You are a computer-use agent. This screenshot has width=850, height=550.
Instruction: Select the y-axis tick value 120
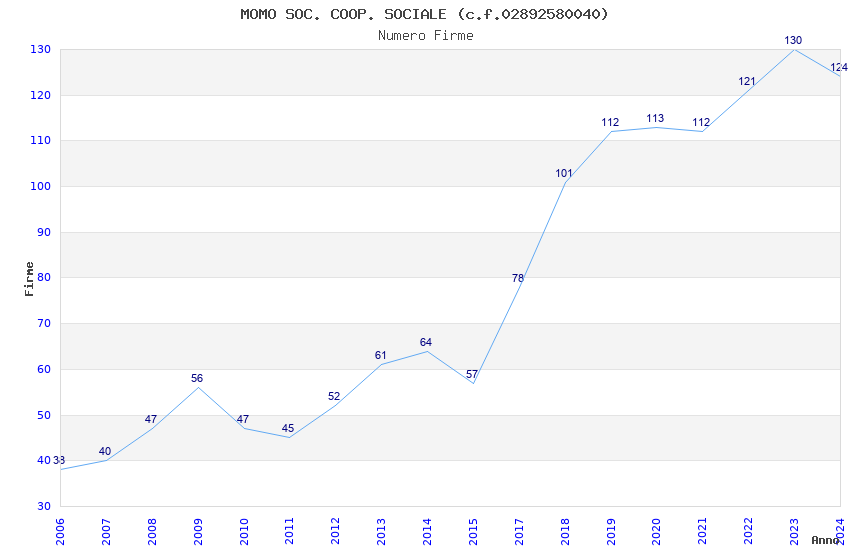click(41, 95)
